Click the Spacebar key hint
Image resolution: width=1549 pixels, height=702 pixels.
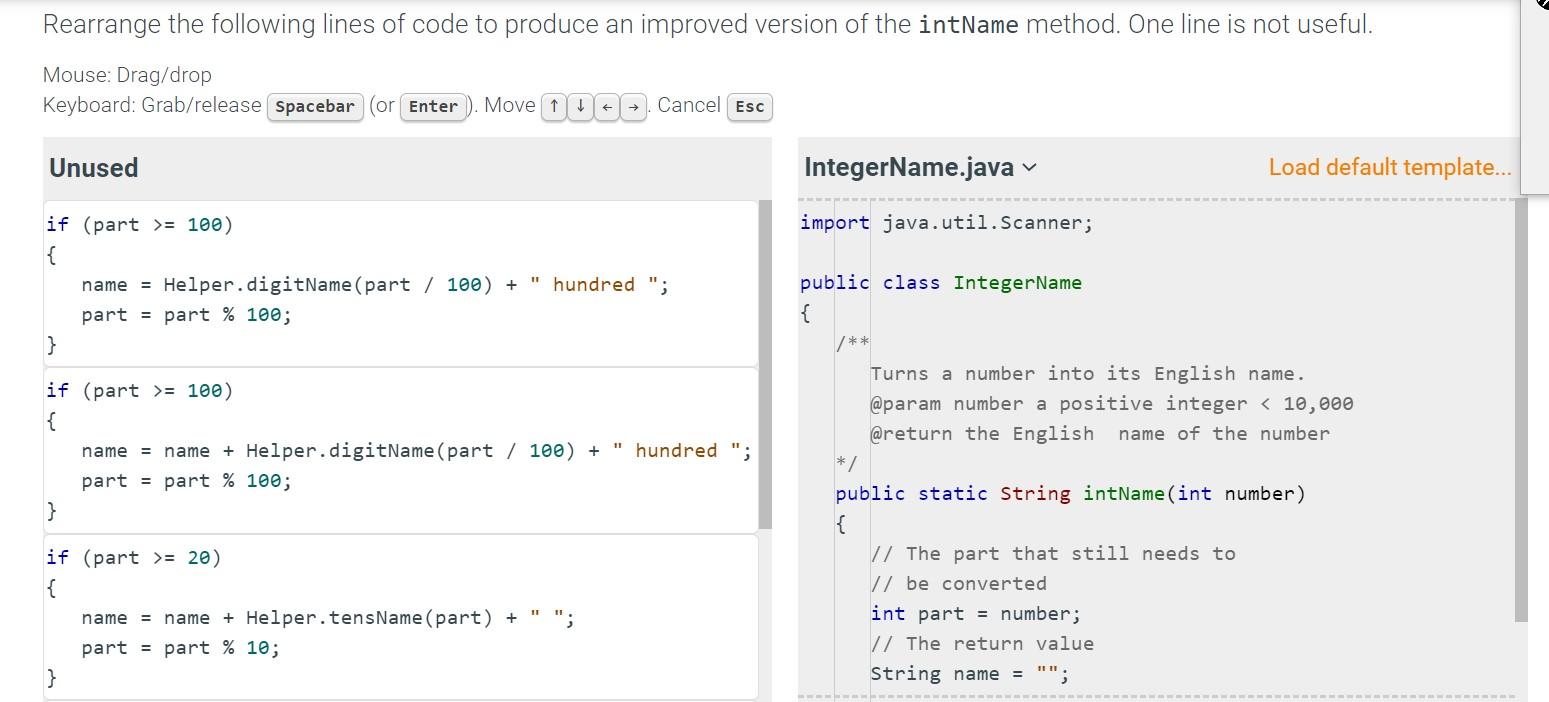pos(315,107)
